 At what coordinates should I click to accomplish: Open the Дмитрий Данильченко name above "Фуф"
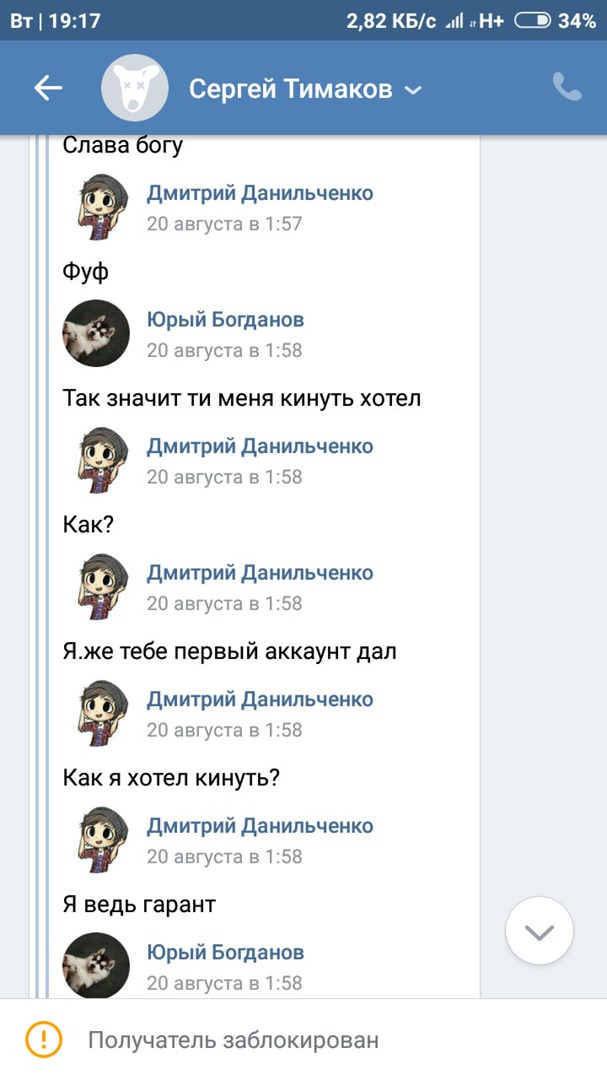260,193
